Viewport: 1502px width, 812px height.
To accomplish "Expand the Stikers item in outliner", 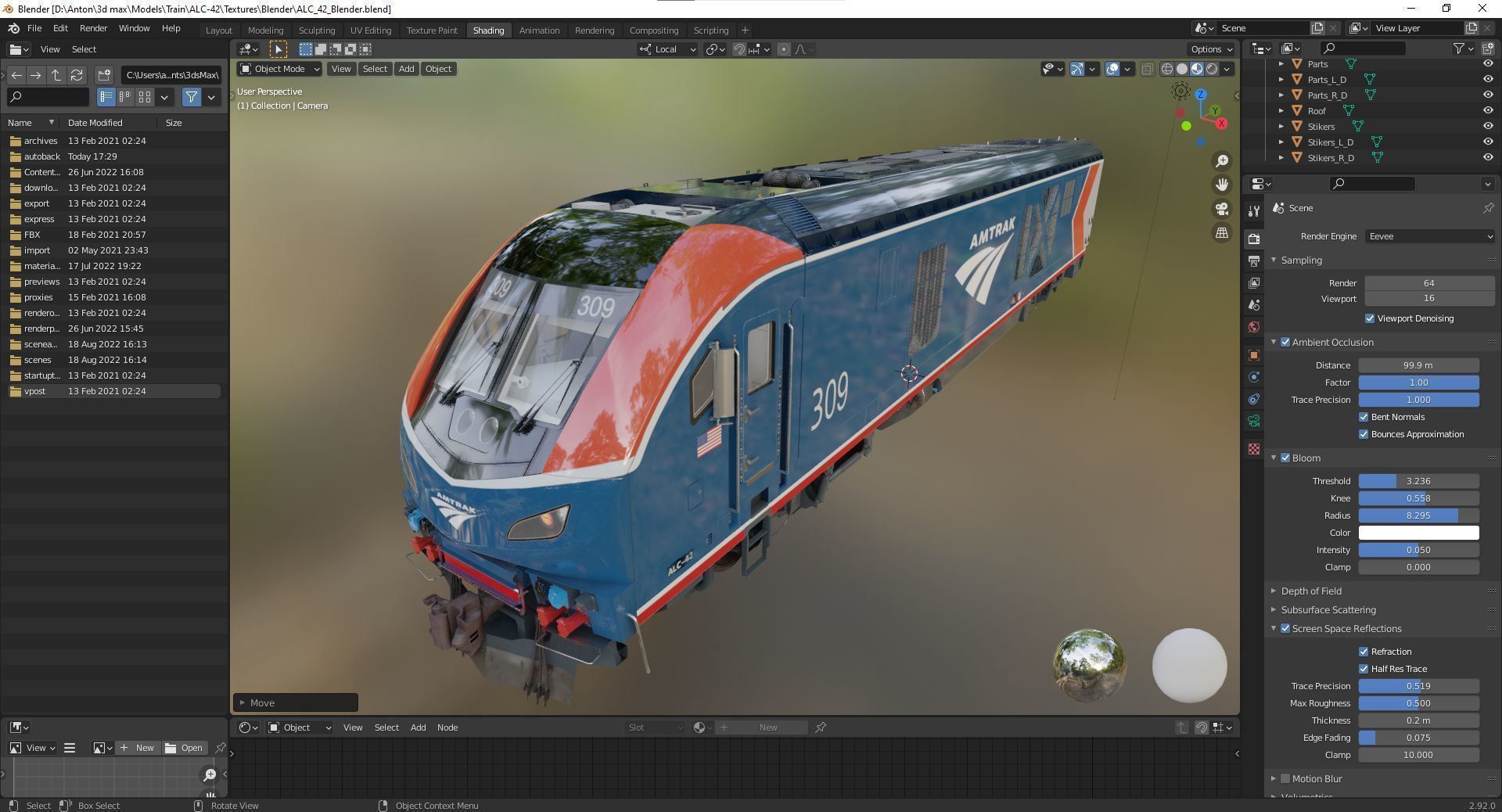I will coord(1281,127).
